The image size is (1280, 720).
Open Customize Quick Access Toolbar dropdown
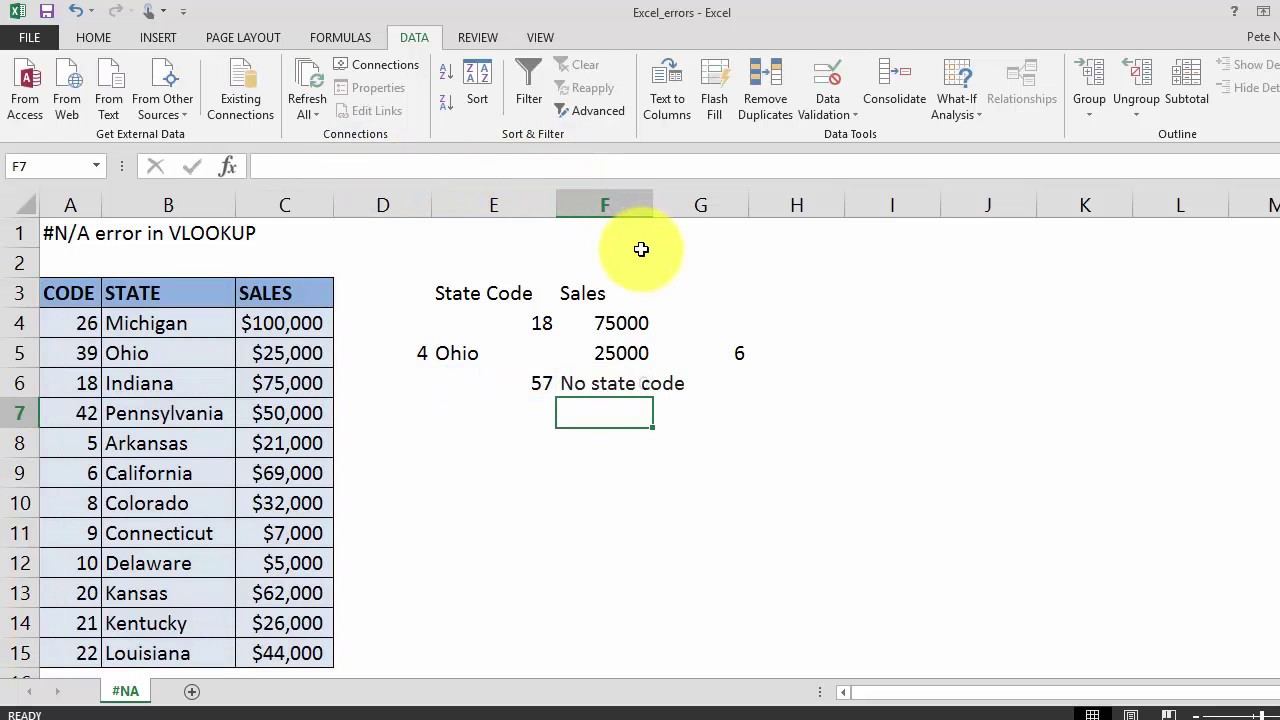coord(184,12)
